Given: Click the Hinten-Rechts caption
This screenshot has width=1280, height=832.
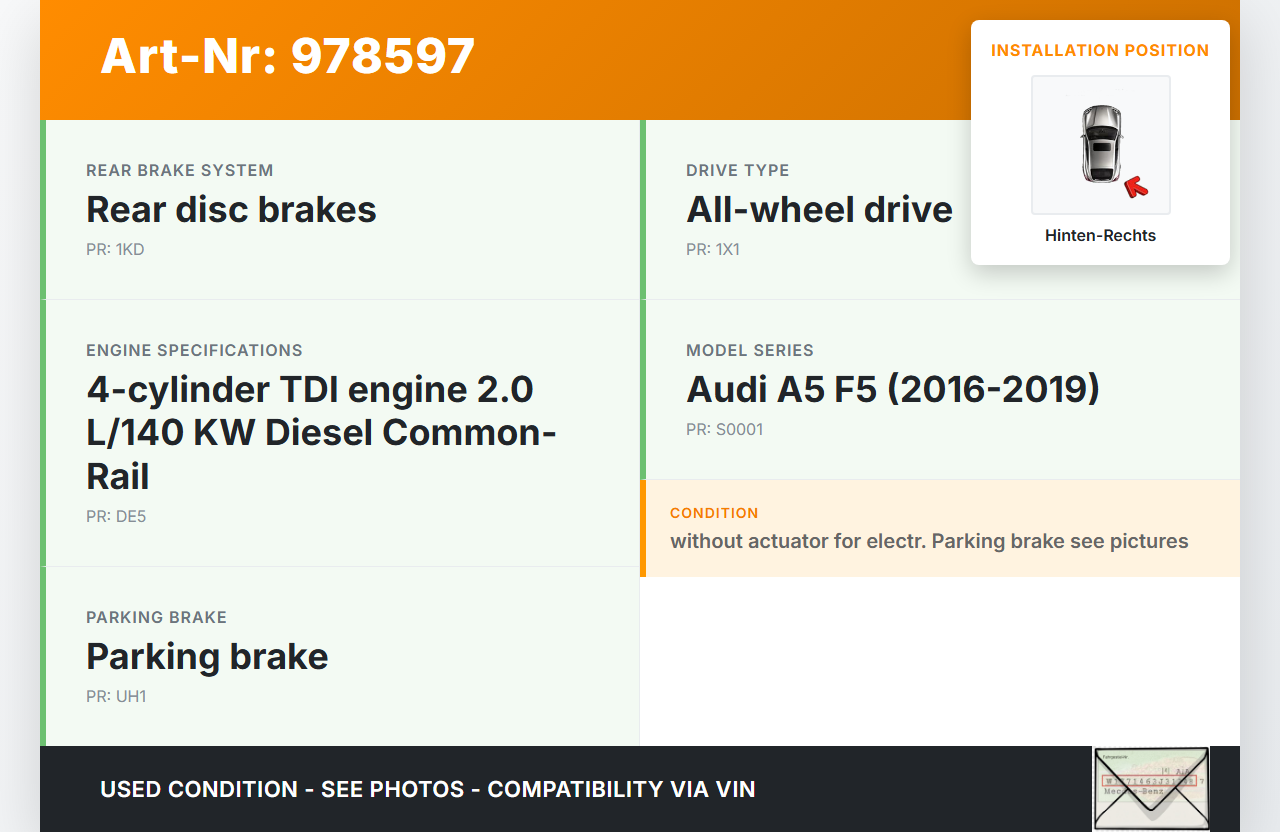Looking at the screenshot, I should [x=1100, y=236].
